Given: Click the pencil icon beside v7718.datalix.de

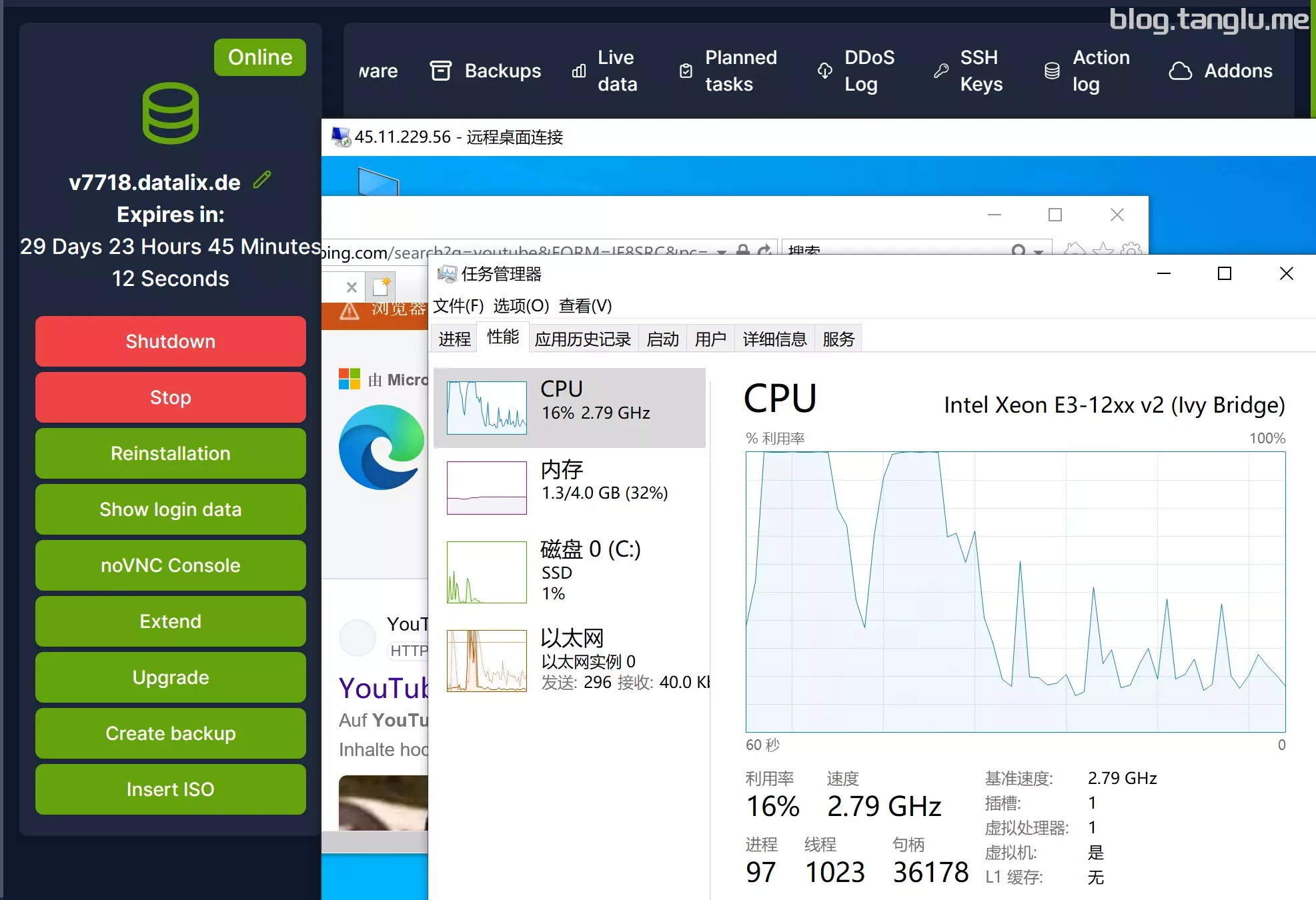Looking at the screenshot, I should (262, 180).
